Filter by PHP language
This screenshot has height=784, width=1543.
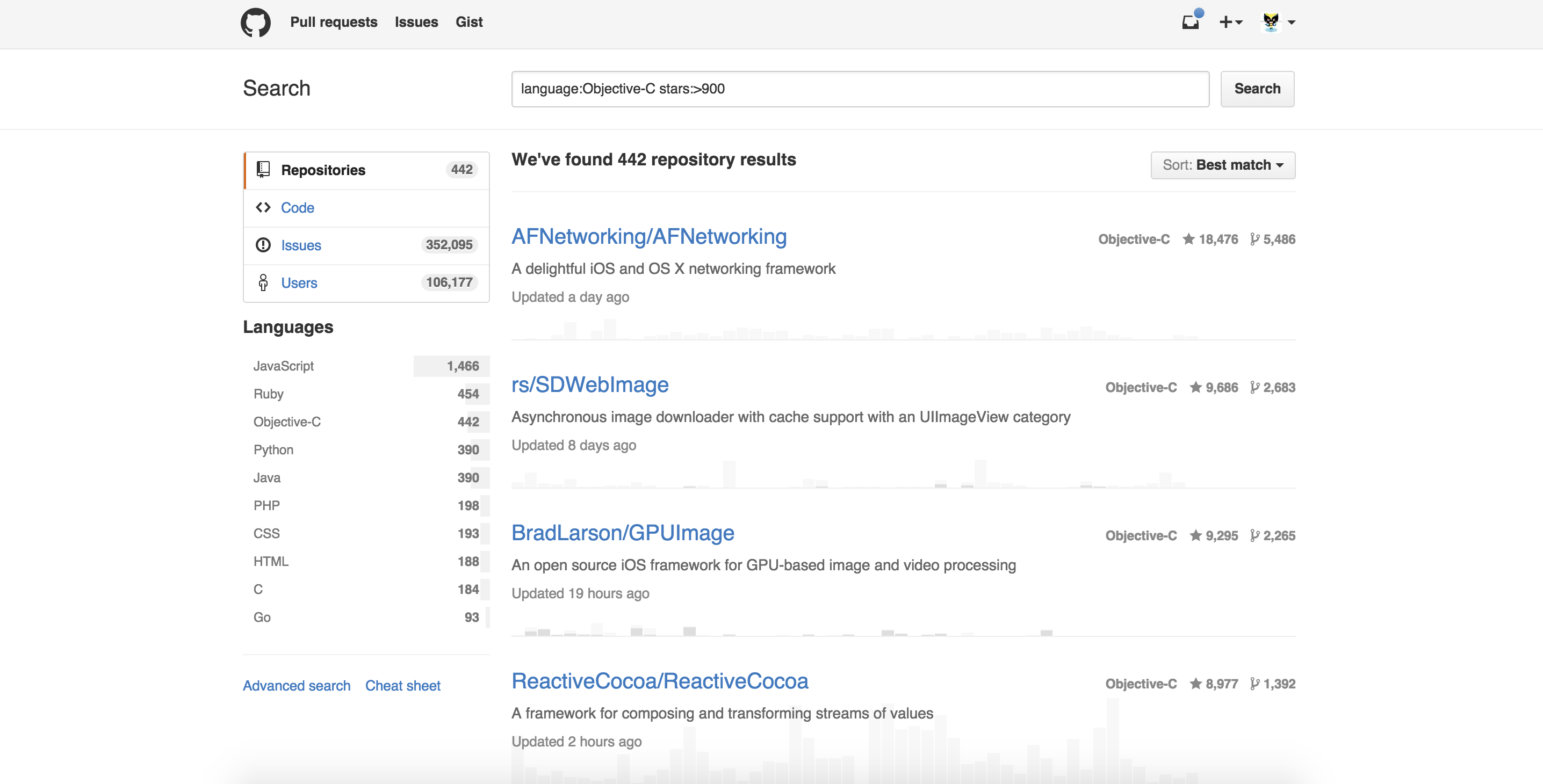[x=366, y=506]
